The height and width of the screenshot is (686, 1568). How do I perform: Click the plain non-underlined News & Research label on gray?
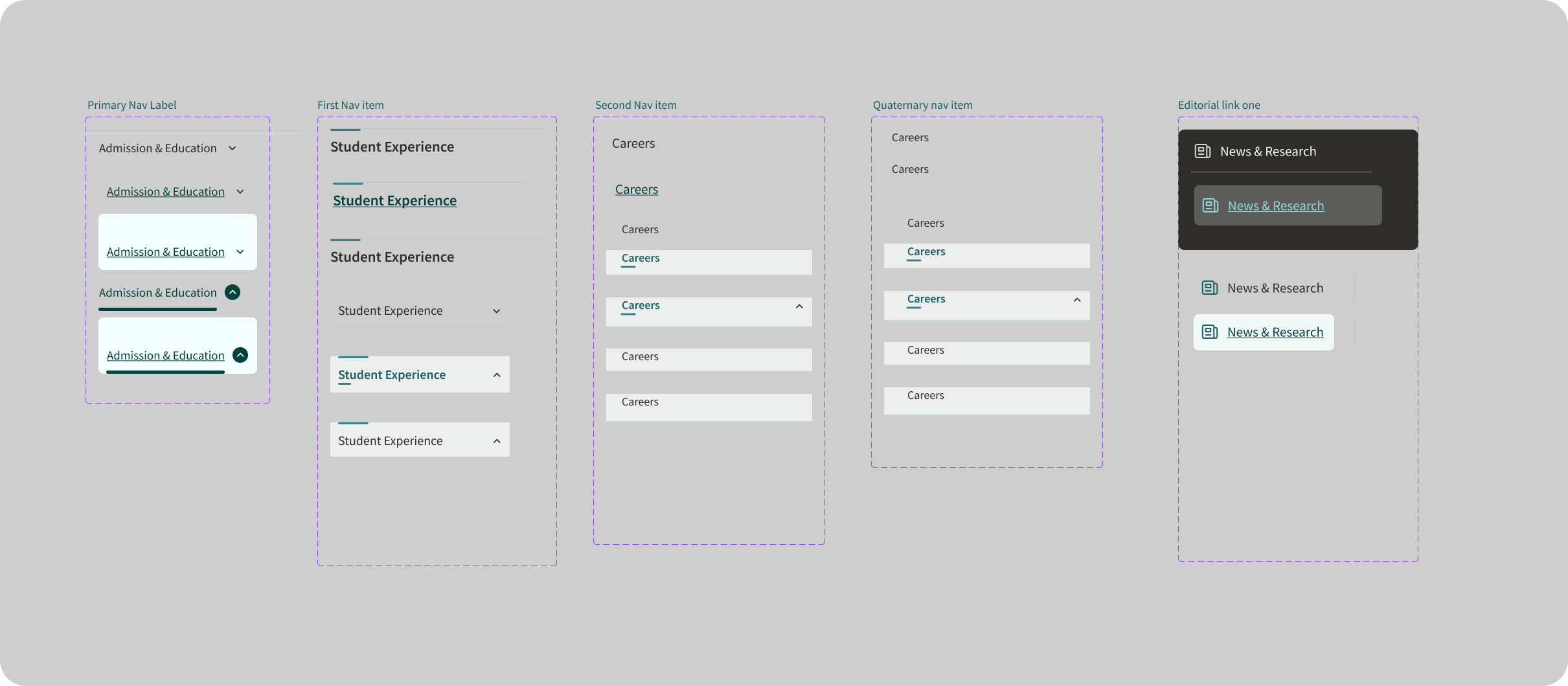[1275, 288]
